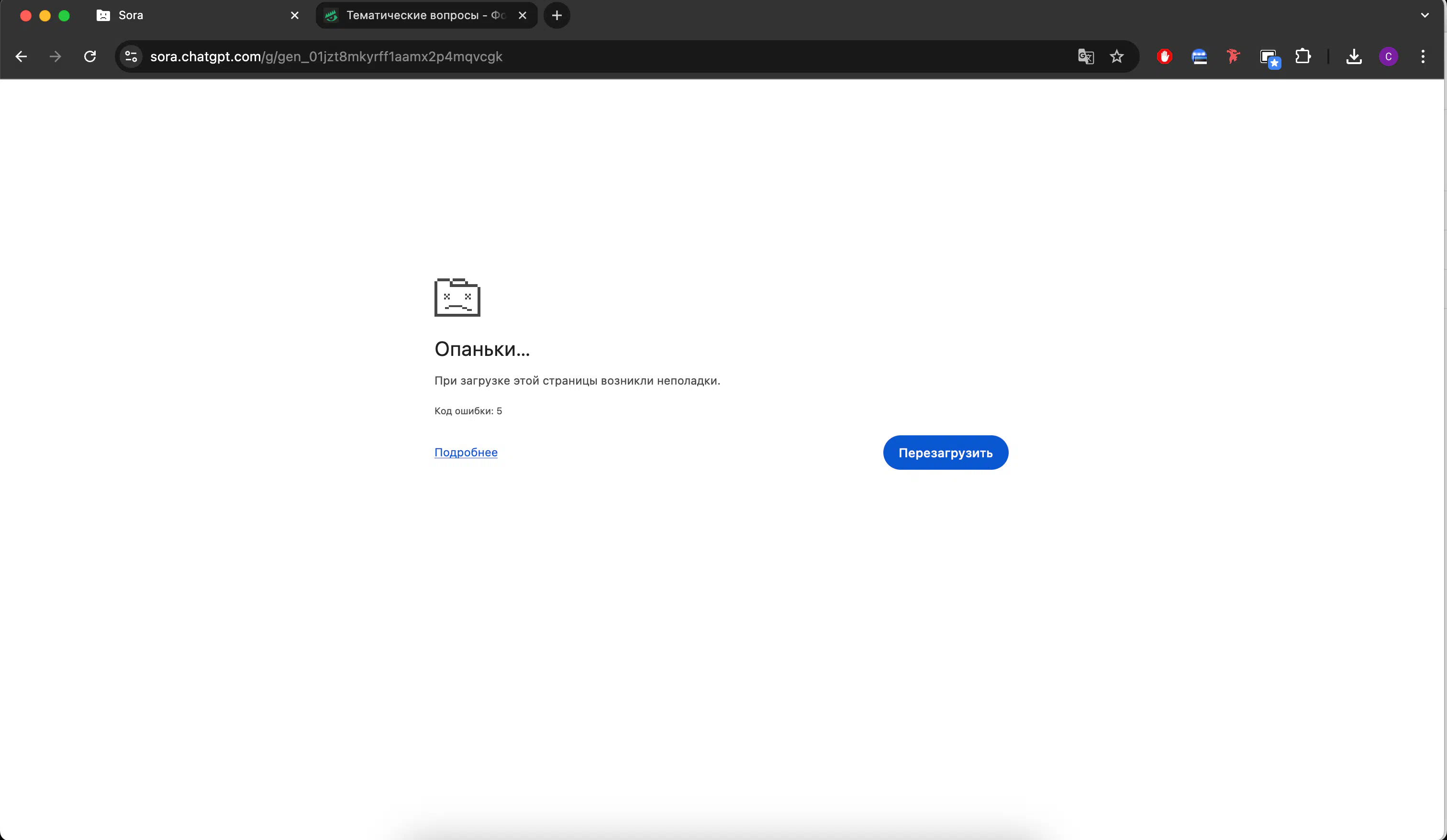Open the red hand ad blocker extension
Screen dimensions: 1447x840
1165,56
